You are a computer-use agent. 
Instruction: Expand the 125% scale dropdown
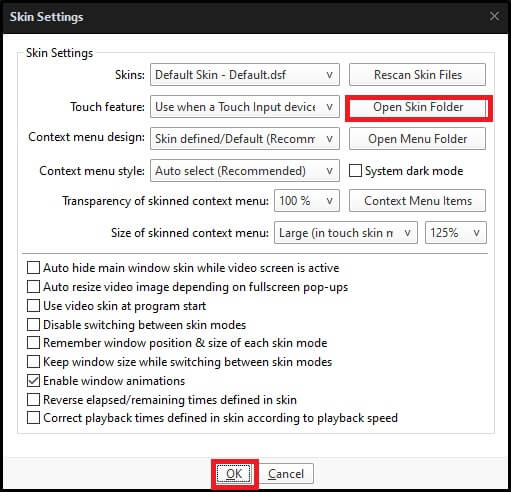456,233
